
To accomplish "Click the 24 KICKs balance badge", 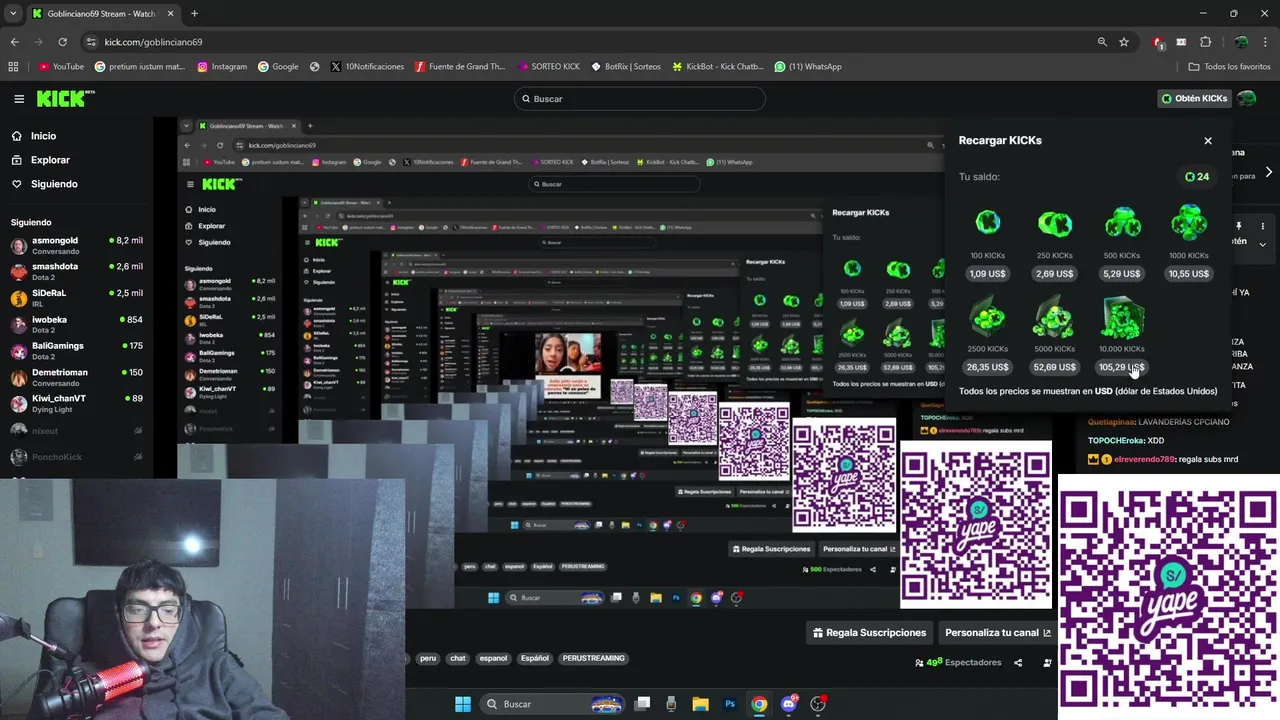I will pos(1197,177).
